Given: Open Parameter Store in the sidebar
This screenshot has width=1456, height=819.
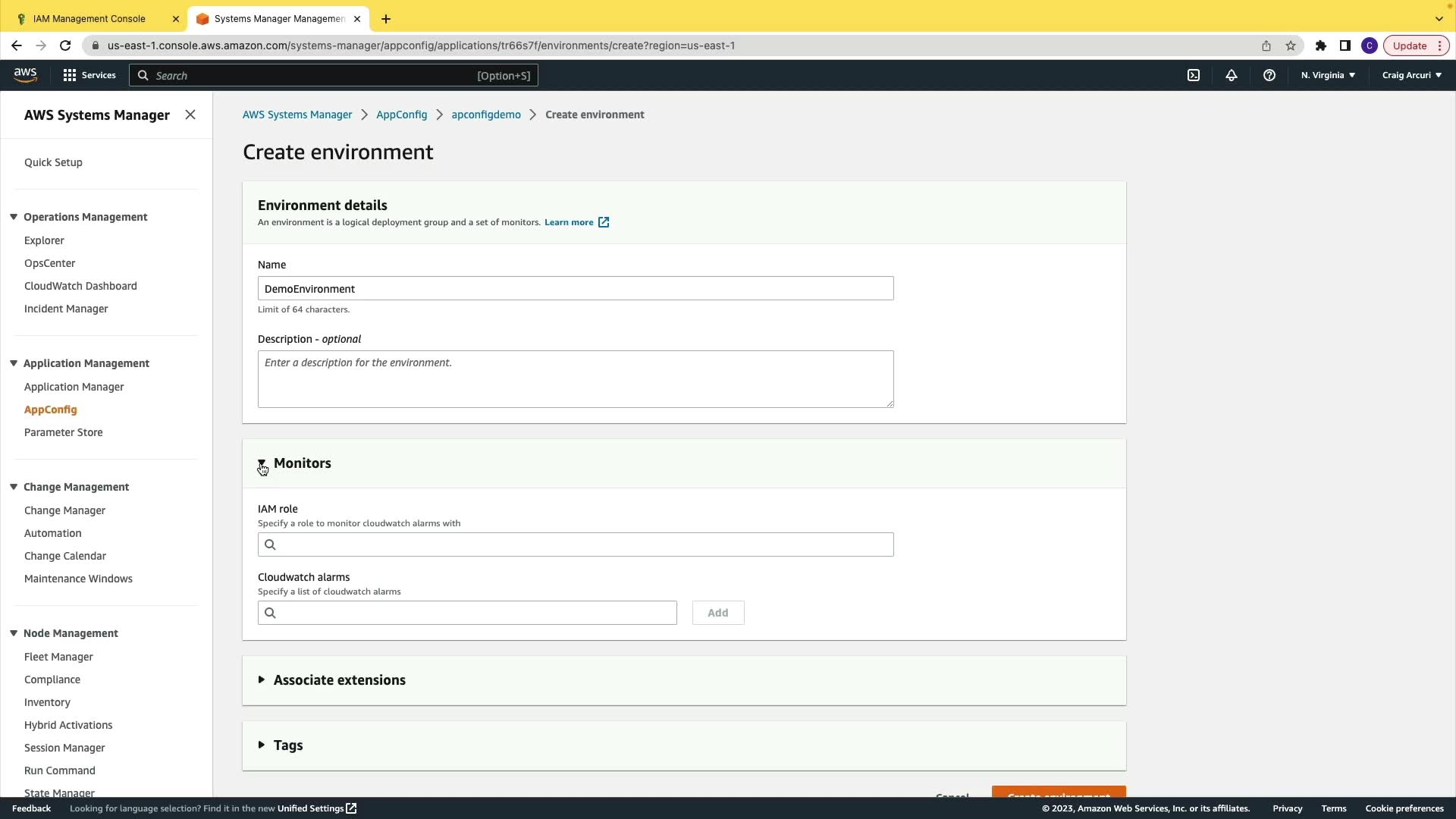Looking at the screenshot, I should click(63, 432).
